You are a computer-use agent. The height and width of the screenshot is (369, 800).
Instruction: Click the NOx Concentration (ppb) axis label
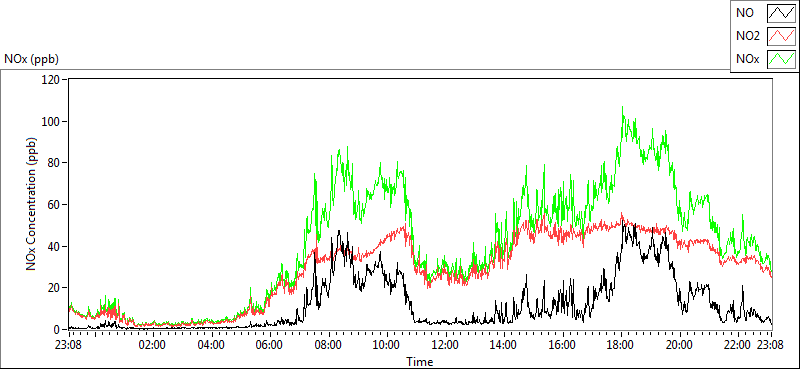pyautogui.click(x=32, y=204)
